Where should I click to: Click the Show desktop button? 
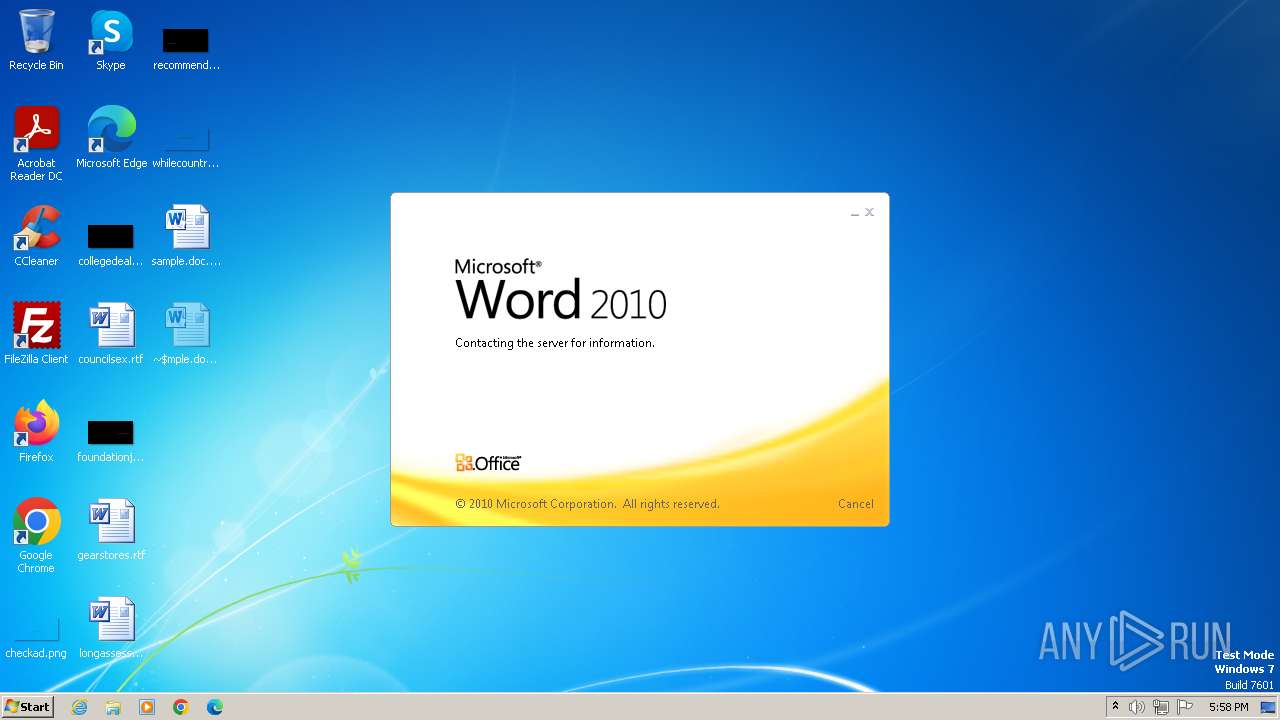point(1269,707)
